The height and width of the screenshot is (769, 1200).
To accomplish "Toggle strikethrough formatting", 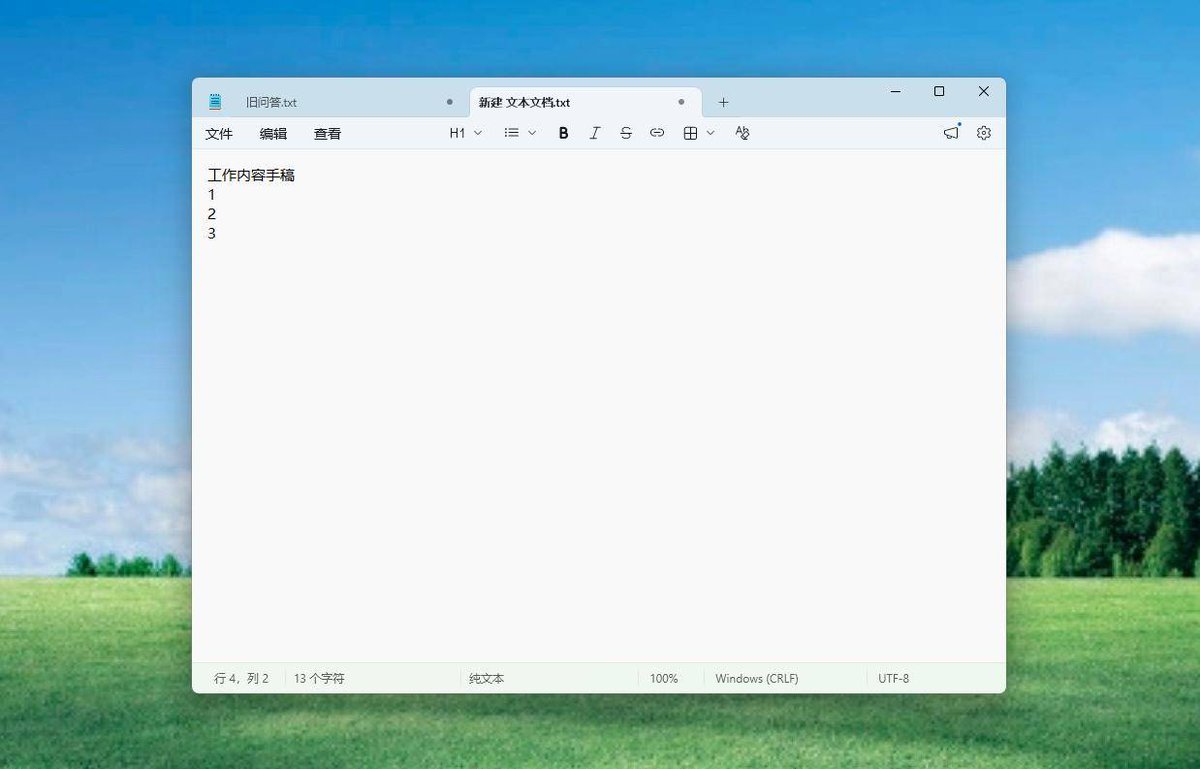I will point(626,133).
